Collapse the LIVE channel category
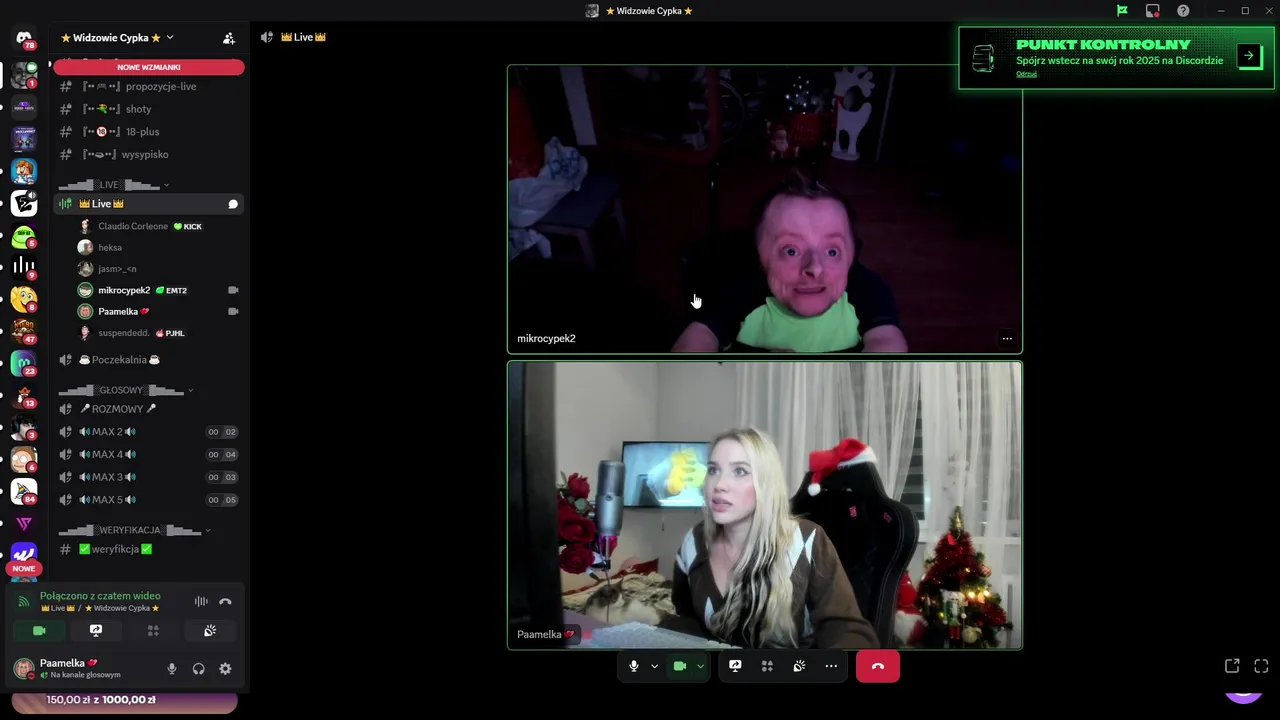The height and width of the screenshot is (720, 1280). click(114, 185)
